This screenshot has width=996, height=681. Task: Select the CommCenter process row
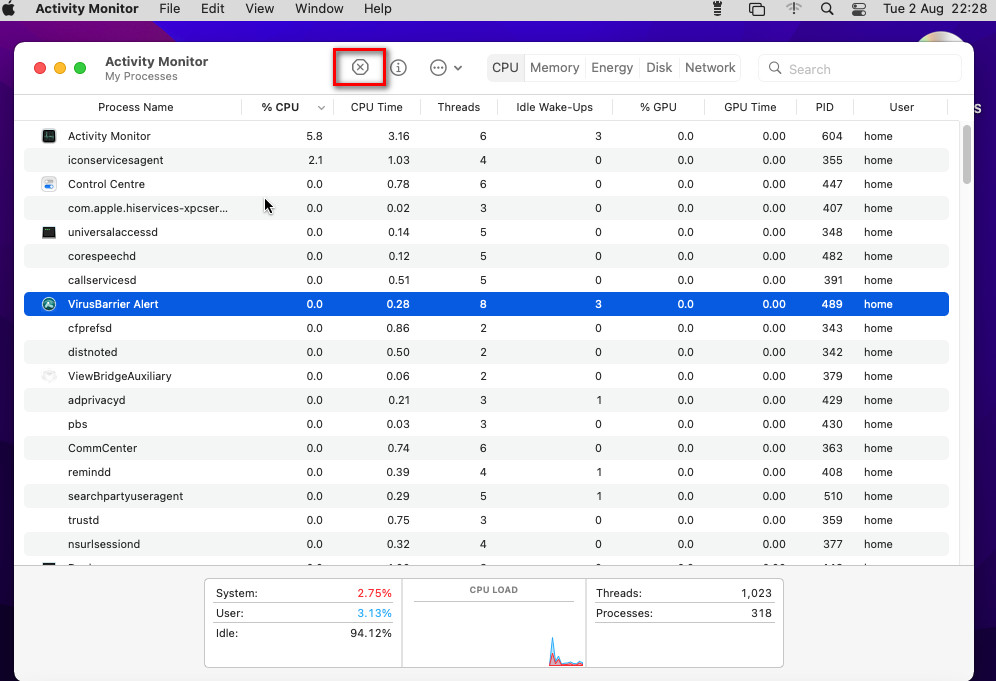click(487, 448)
